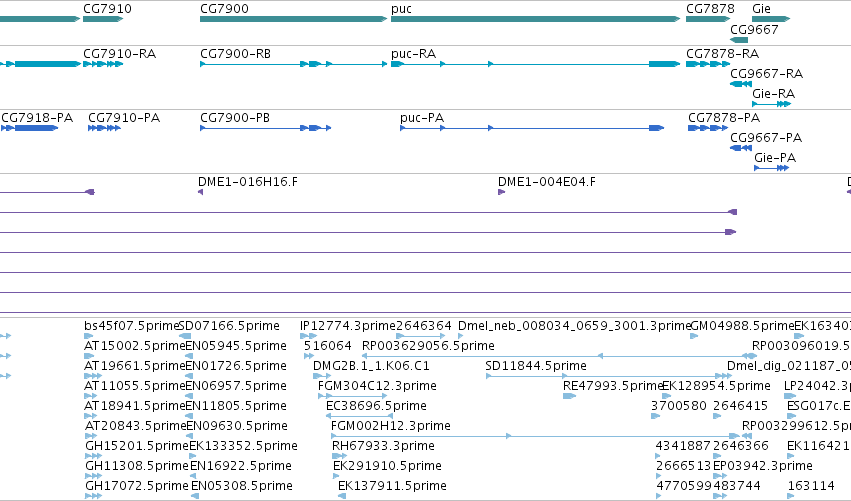Click EST AT15002.5prime
Screen dimensions: 851x501
click(135, 346)
